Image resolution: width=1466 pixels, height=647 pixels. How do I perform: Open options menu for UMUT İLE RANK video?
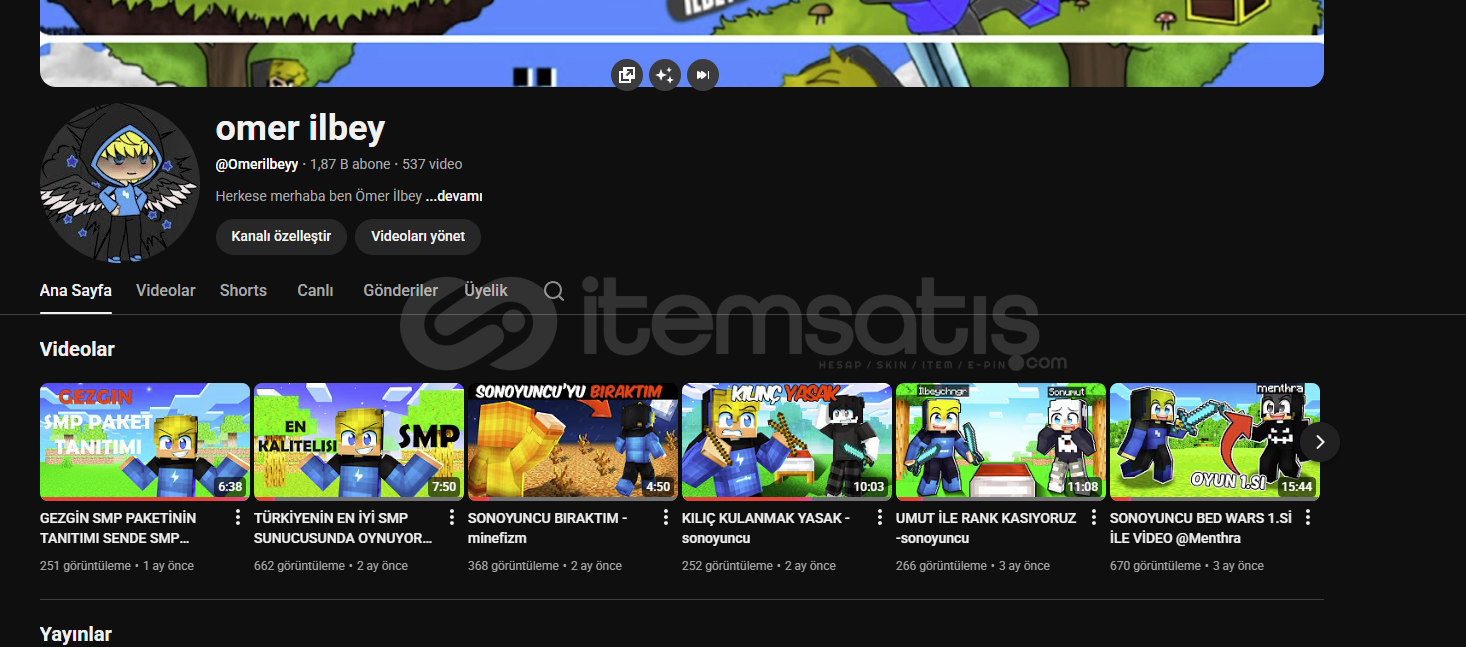tap(1094, 518)
